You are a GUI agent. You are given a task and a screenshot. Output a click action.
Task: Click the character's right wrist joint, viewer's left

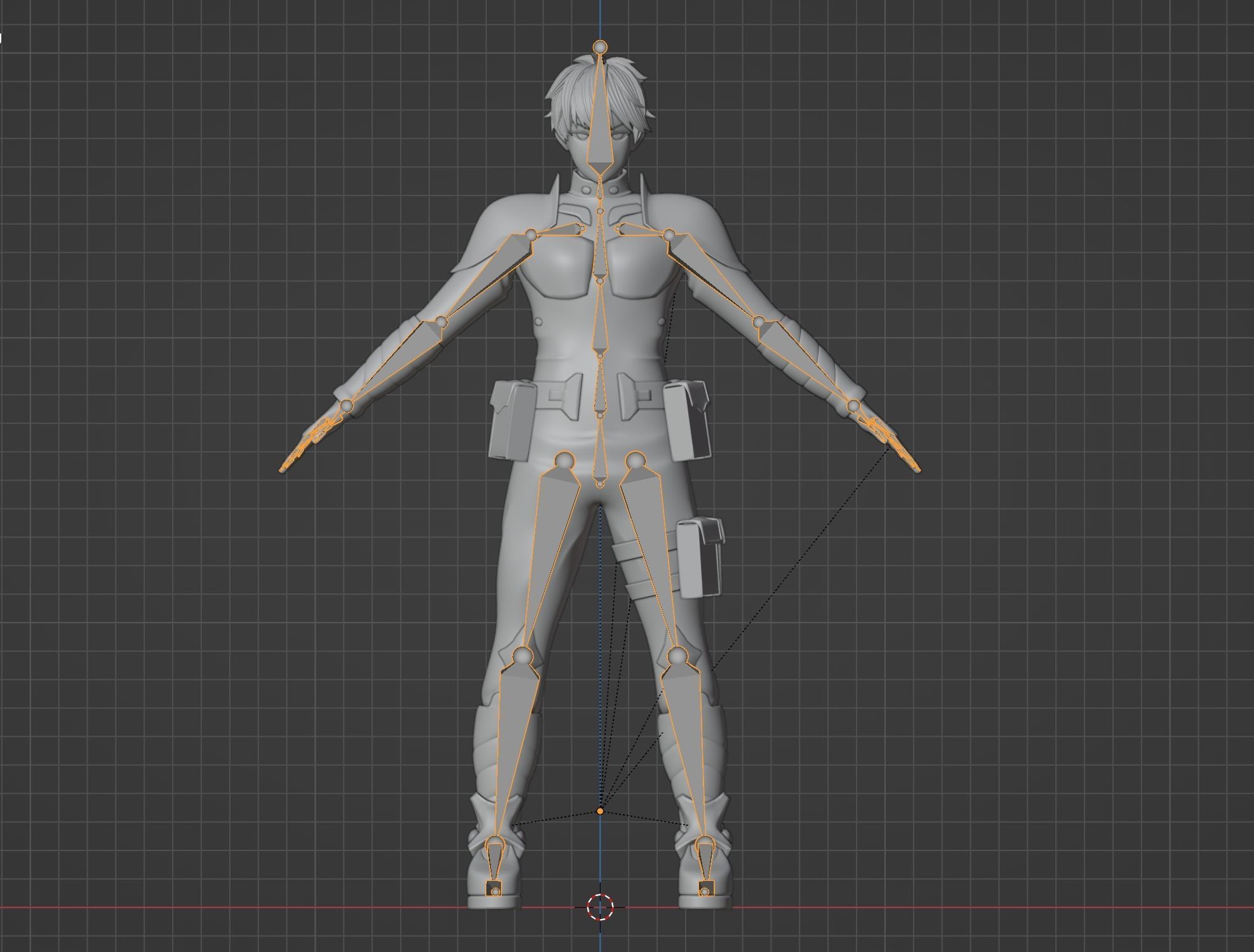pyautogui.click(x=346, y=406)
